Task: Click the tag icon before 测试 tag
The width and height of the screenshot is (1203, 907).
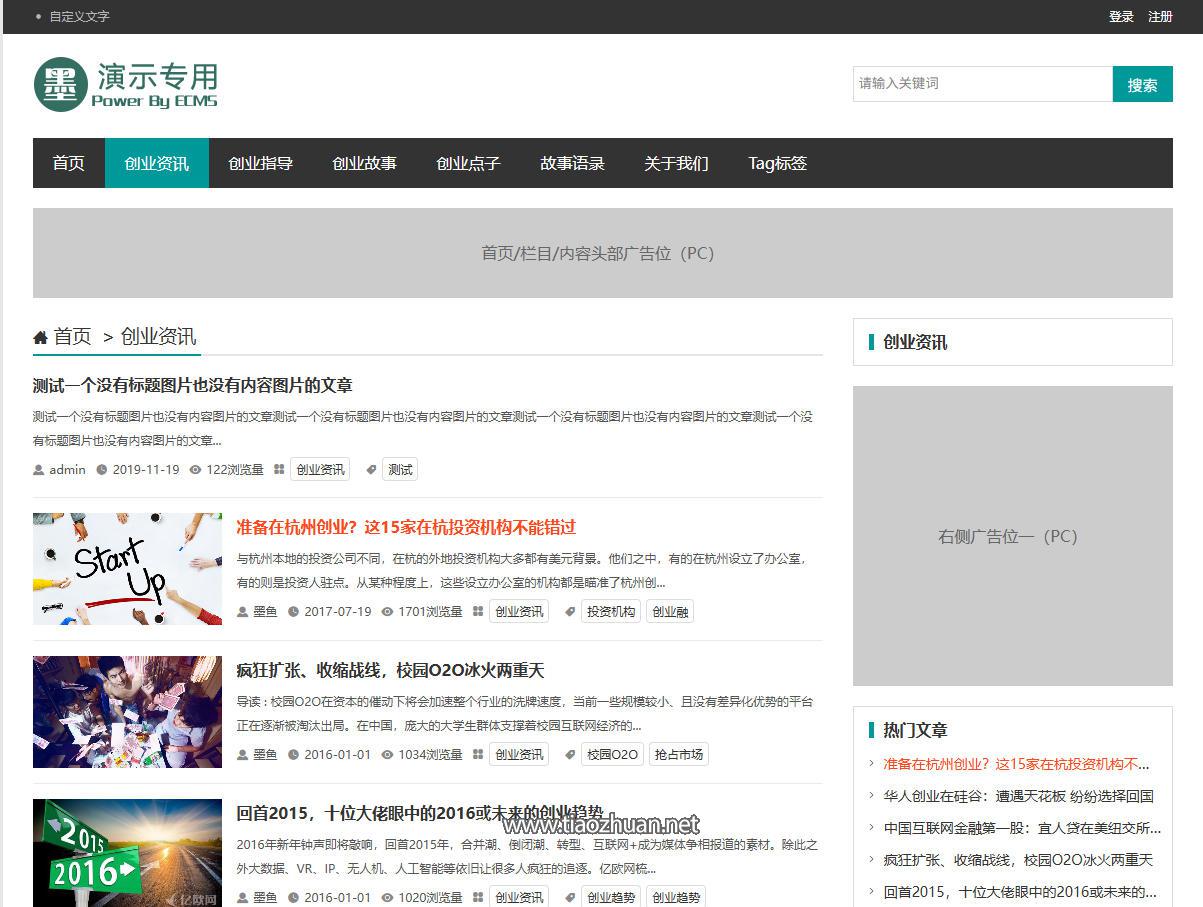Action: click(x=371, y=470)
